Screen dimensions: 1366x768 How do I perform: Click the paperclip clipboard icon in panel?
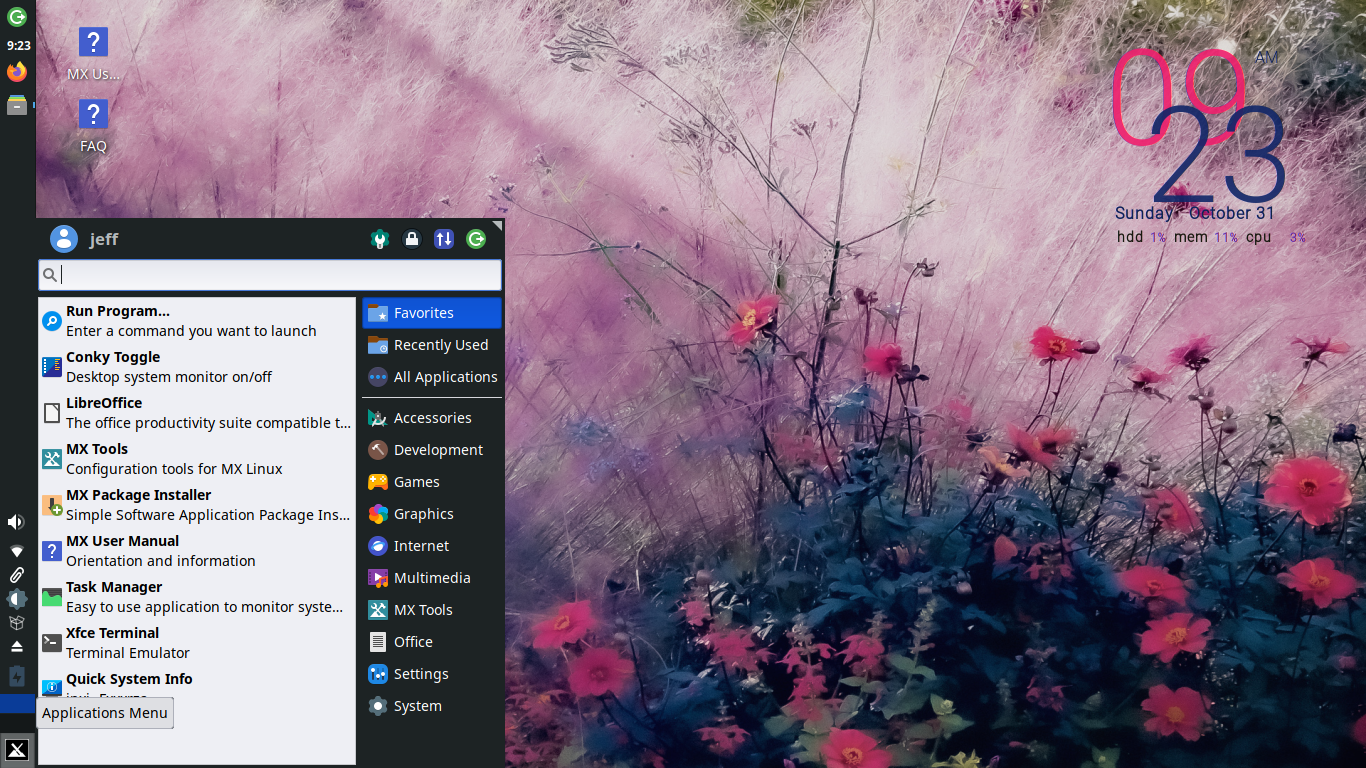pos(17,575)
